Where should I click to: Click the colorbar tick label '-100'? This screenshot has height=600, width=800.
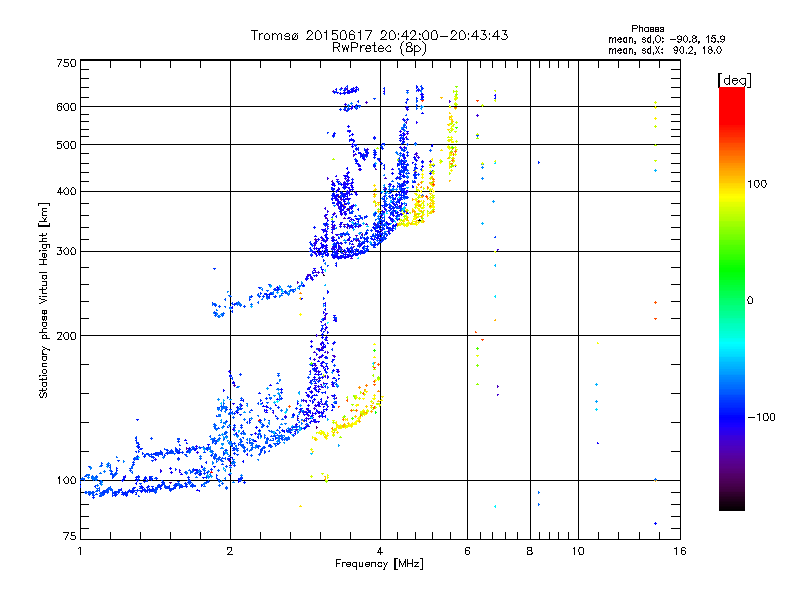(761, 417)
